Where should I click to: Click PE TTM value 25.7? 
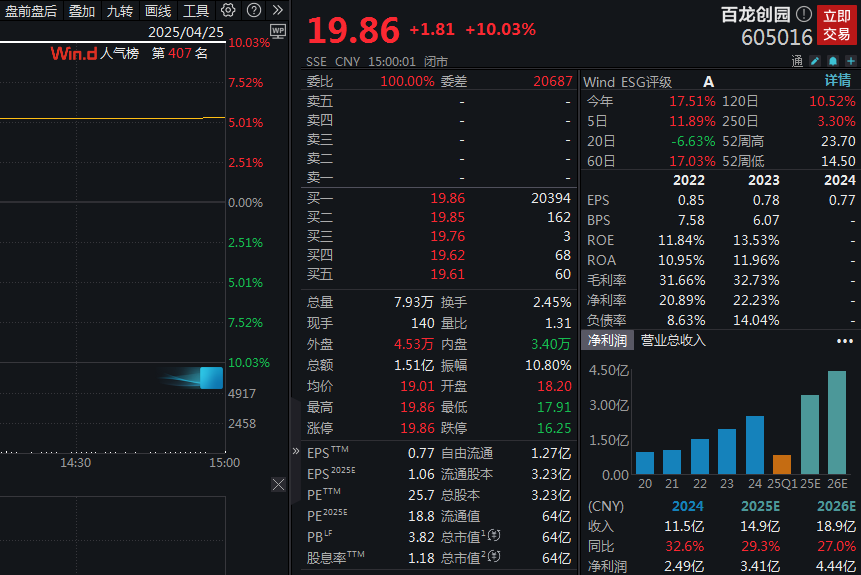421,495
